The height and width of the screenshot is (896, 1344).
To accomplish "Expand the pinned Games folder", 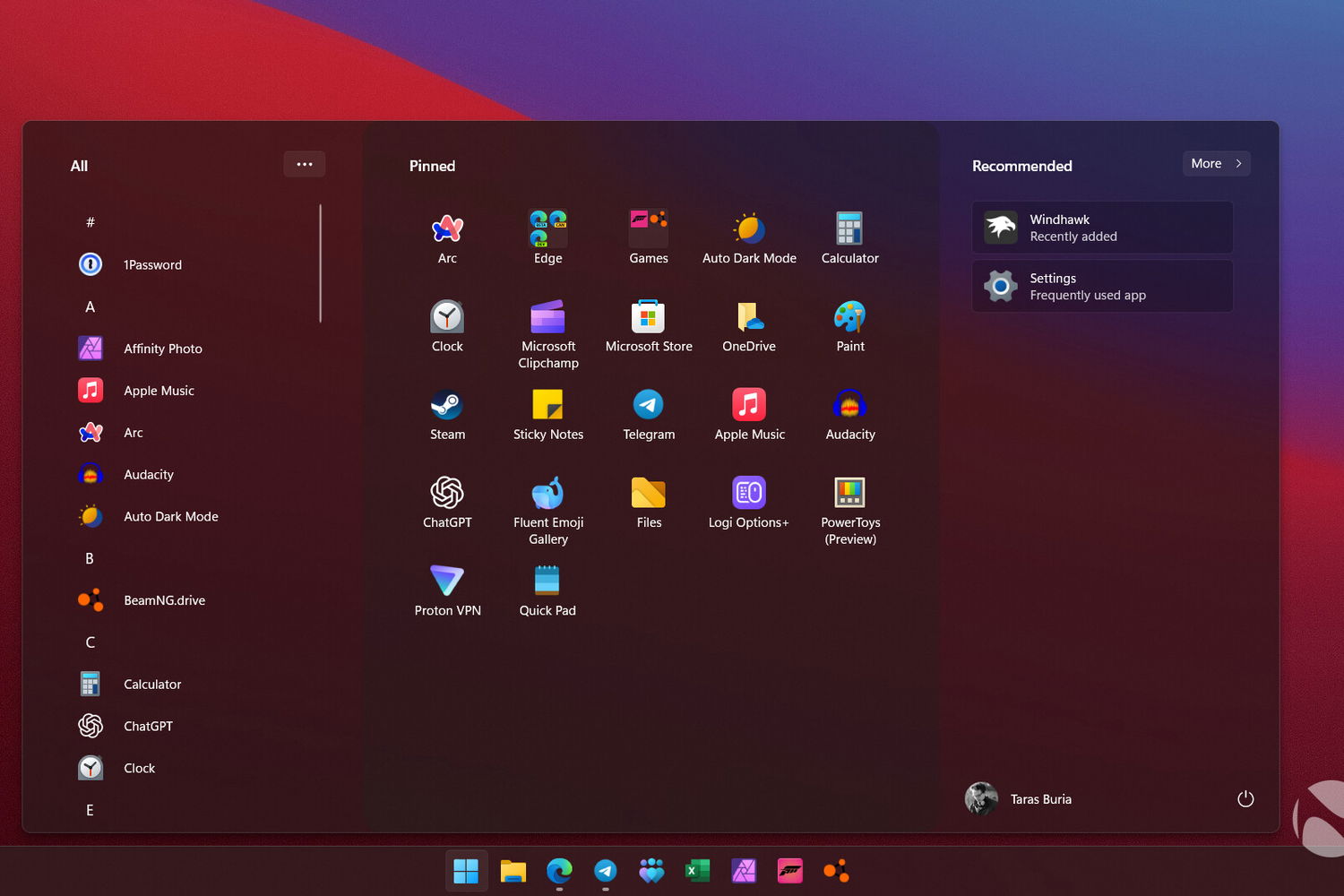I will 649,238.
